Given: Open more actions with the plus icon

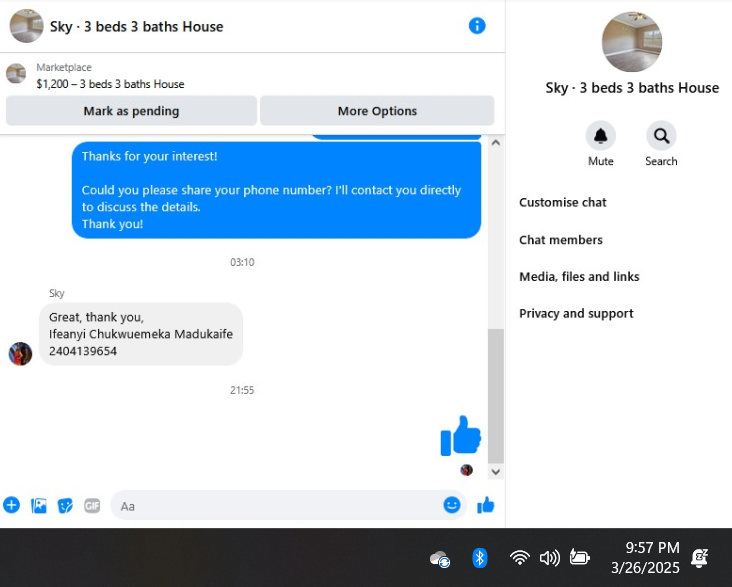Looking at the screenshot, I should click(x=12, y=505).
